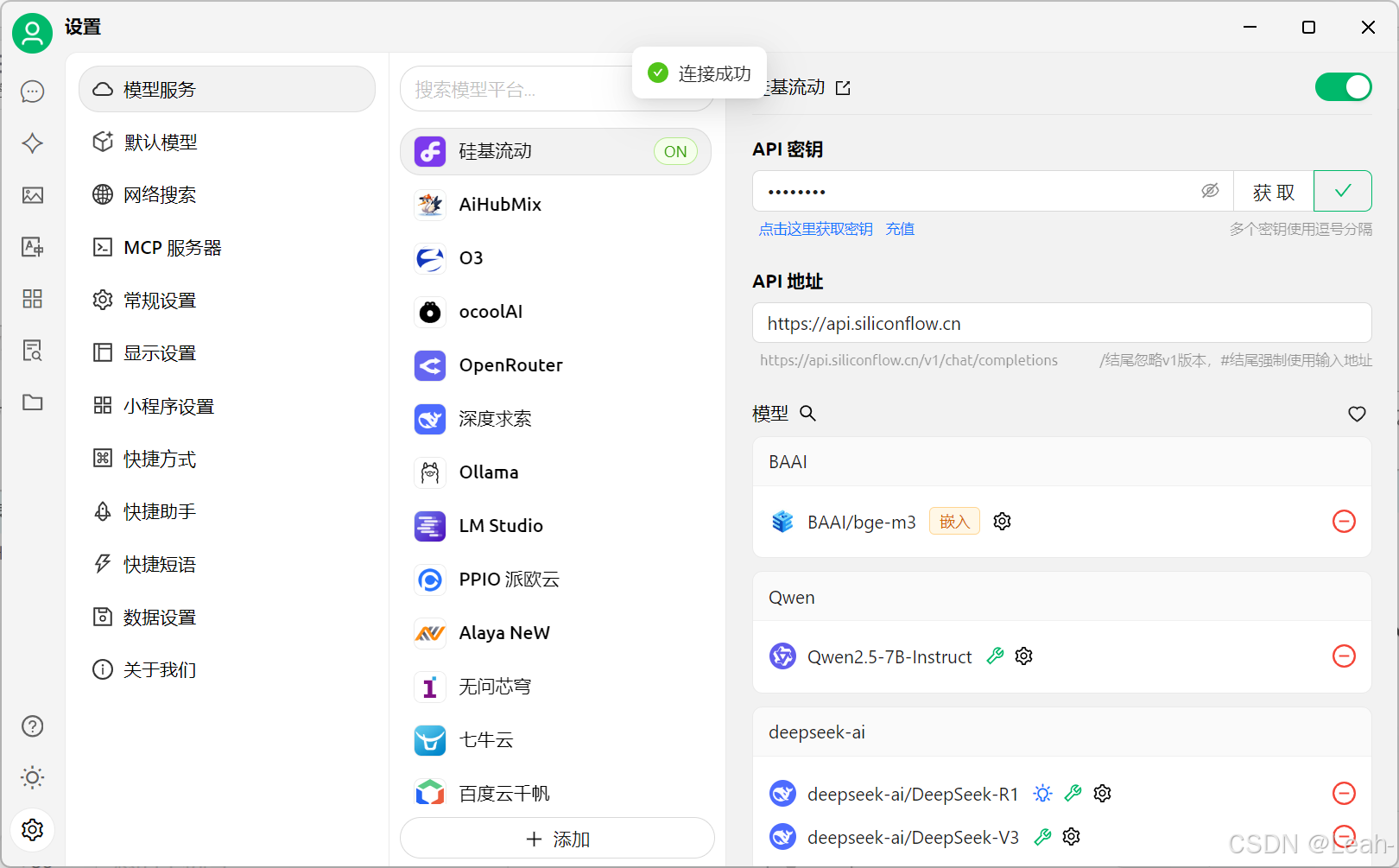1399x868 pixels.
Task: Switch to 显示设置 section
Action: coord(160,352)
